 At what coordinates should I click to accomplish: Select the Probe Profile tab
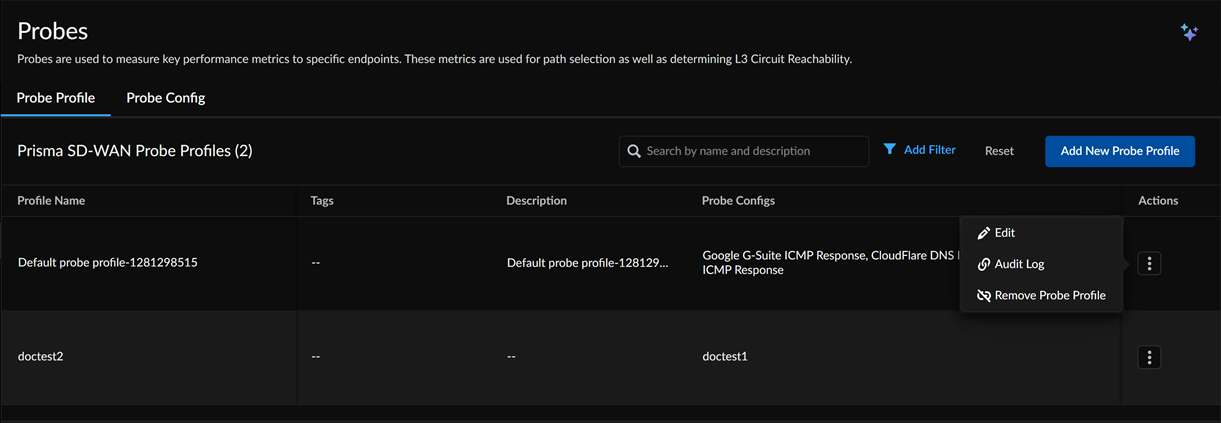point(56,98)
